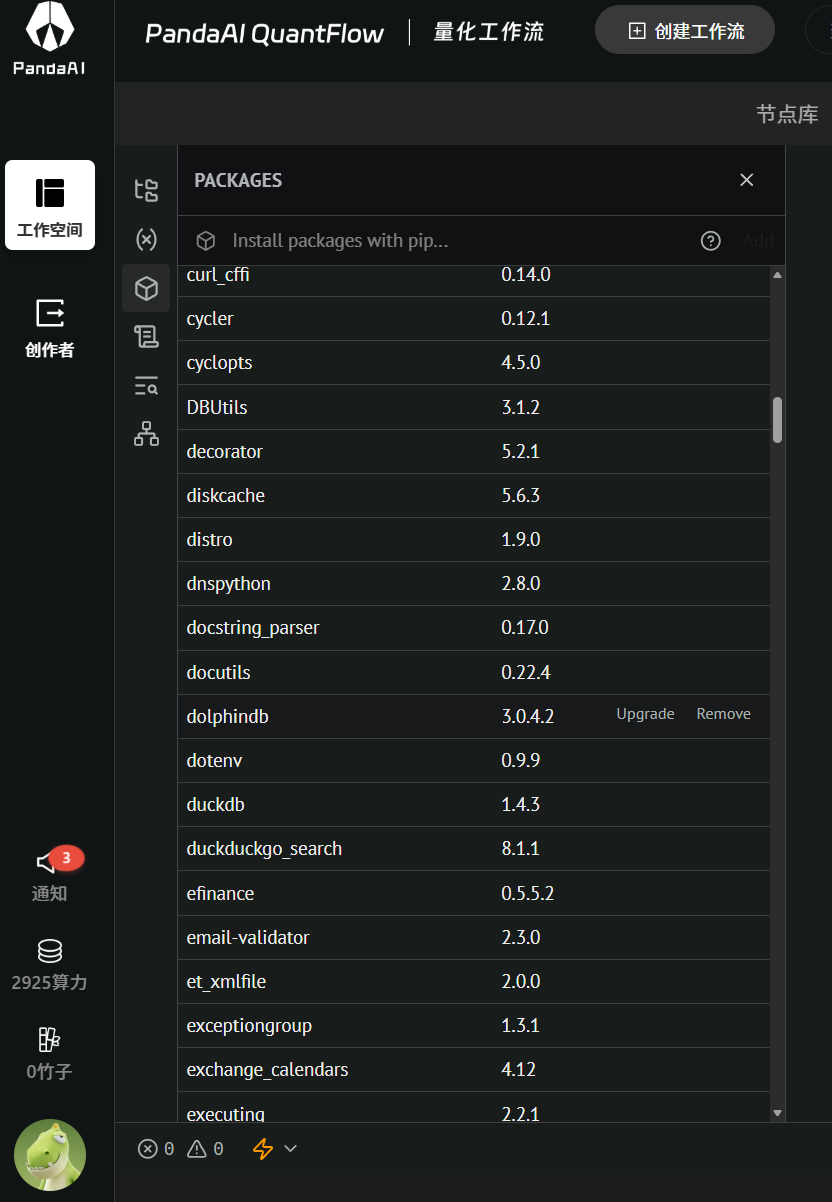
Task: Click the warnings triangle count in status bar
Action: (205, 1149)
